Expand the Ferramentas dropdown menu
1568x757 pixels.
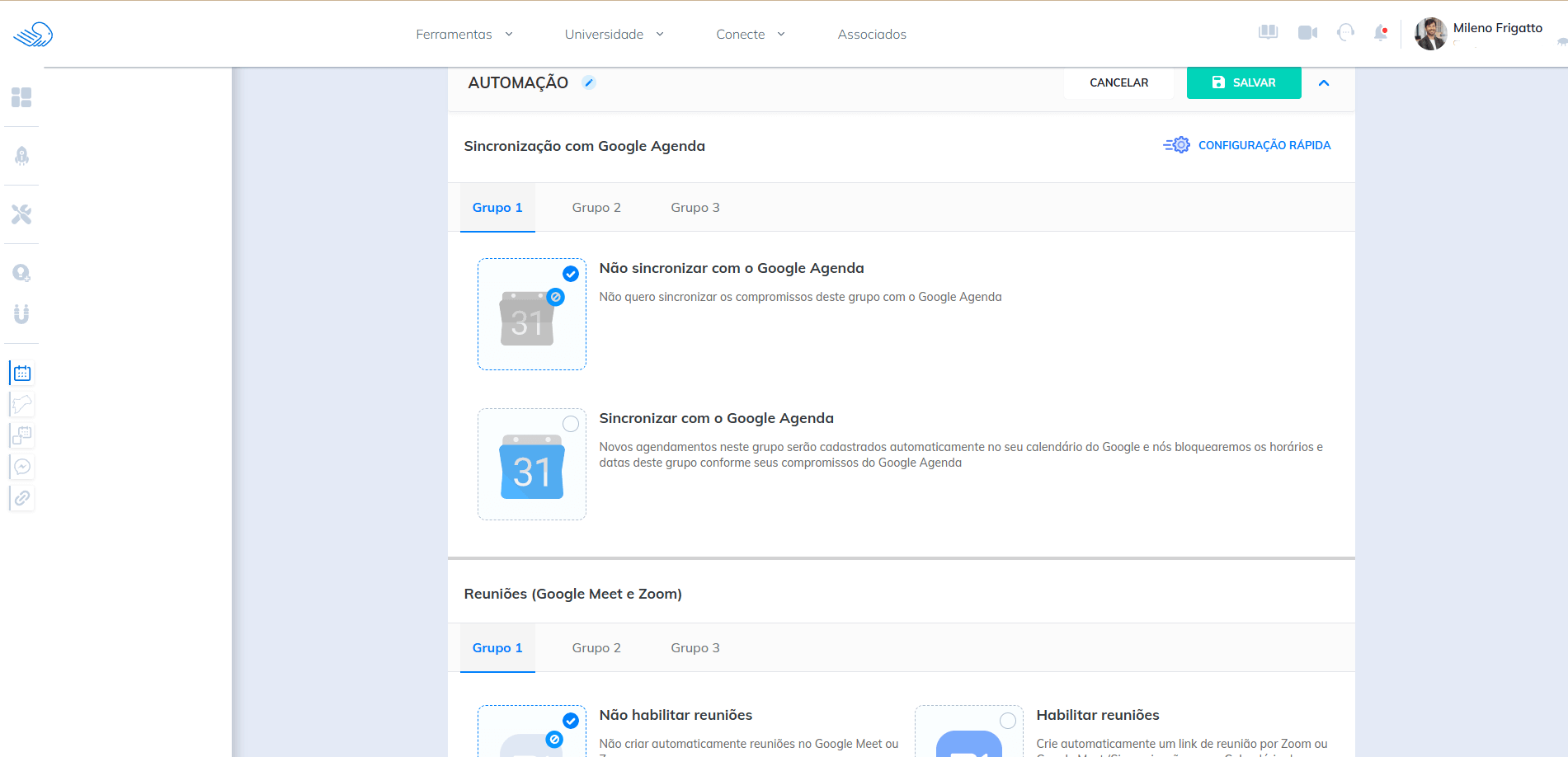(464, 35)
